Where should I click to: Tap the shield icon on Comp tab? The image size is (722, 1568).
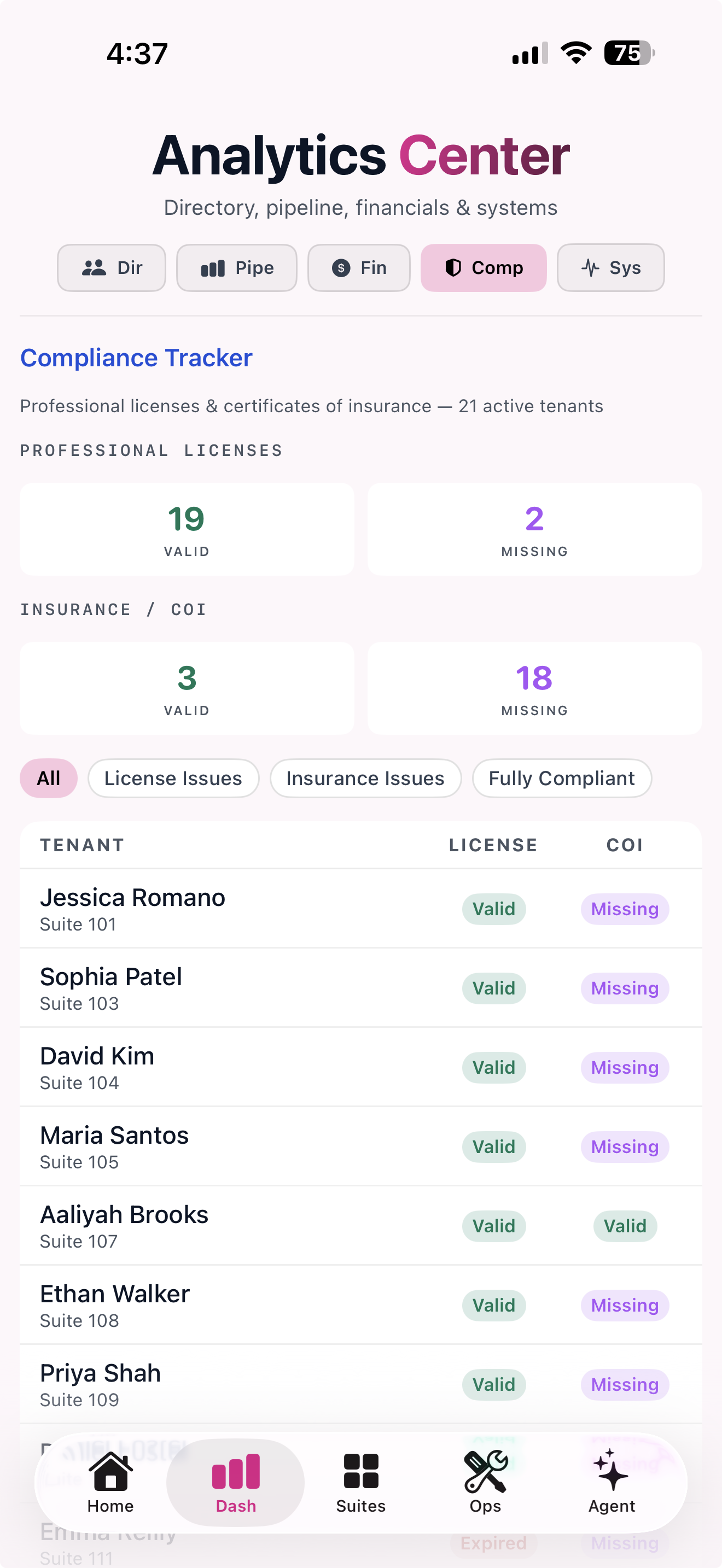tap(453, 268)
